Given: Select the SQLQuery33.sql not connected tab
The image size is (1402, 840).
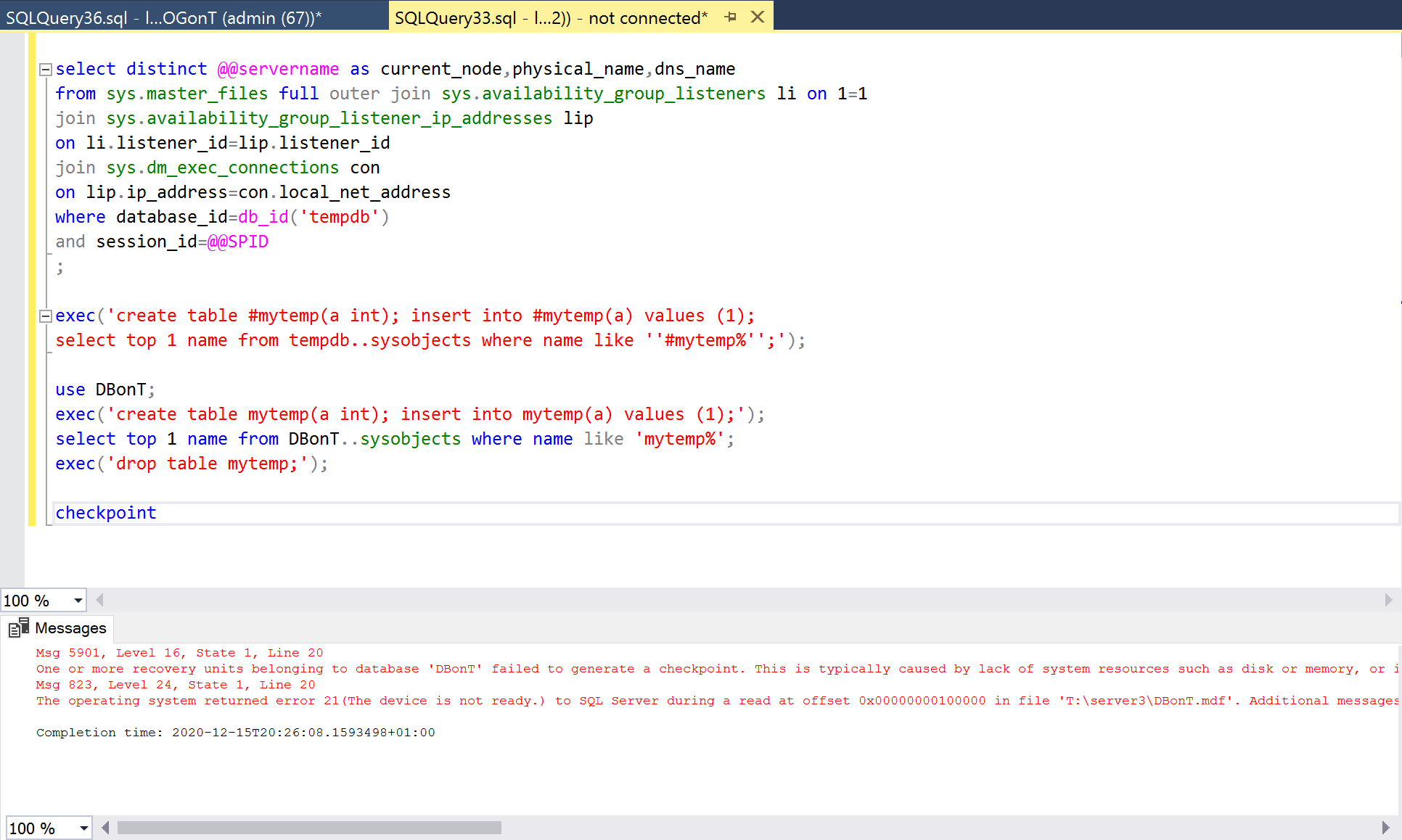Looking at the screenshot, I should click(551, 18).
